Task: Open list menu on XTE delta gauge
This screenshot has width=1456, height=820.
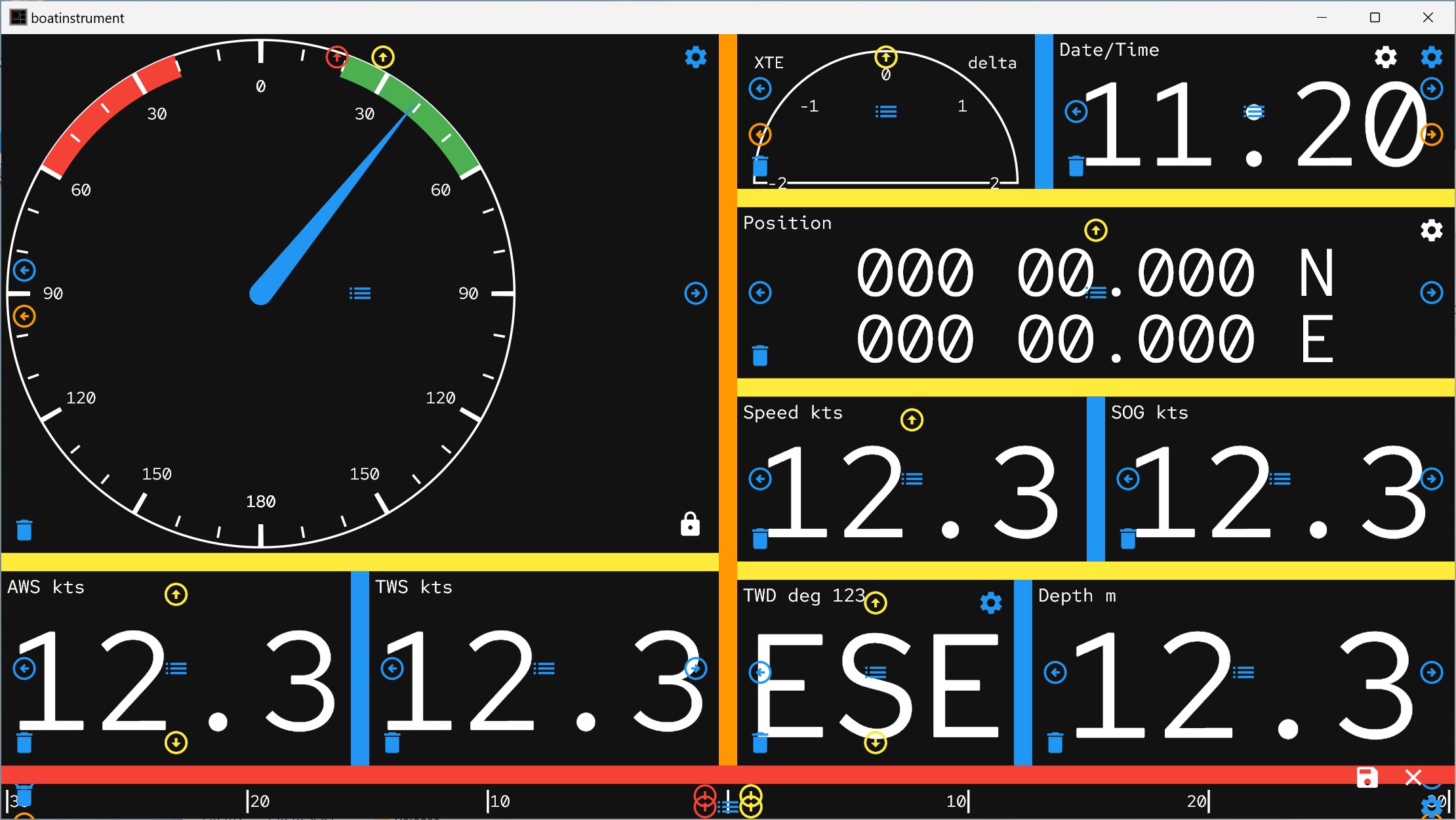Action: click(885, 112)
